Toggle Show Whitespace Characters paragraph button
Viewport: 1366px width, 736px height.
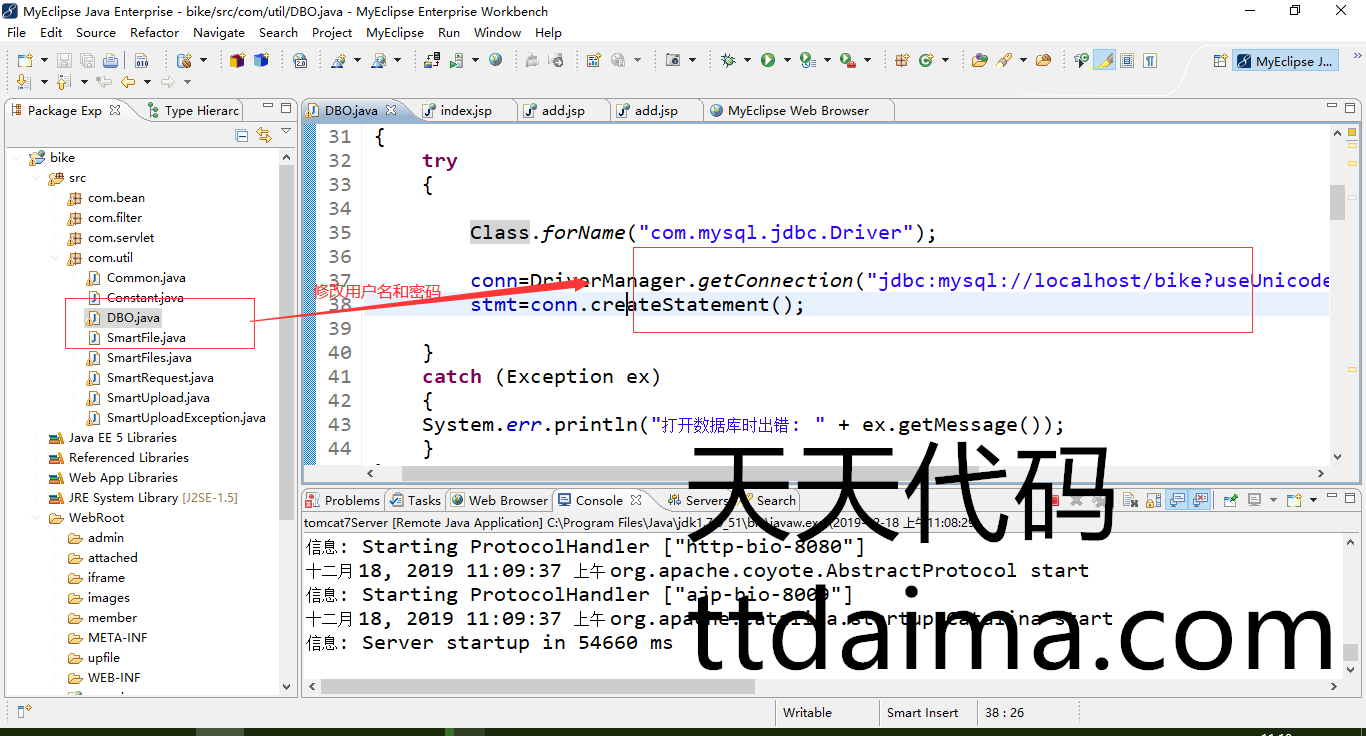pyautogui.click(x=1150, y=61)
